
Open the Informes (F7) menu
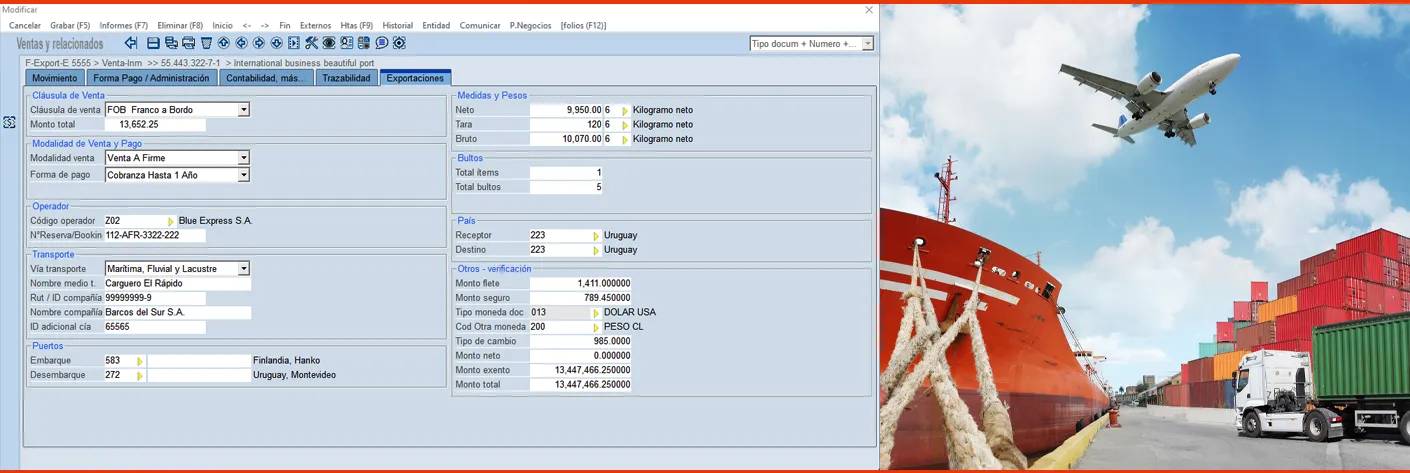[123, 25]
